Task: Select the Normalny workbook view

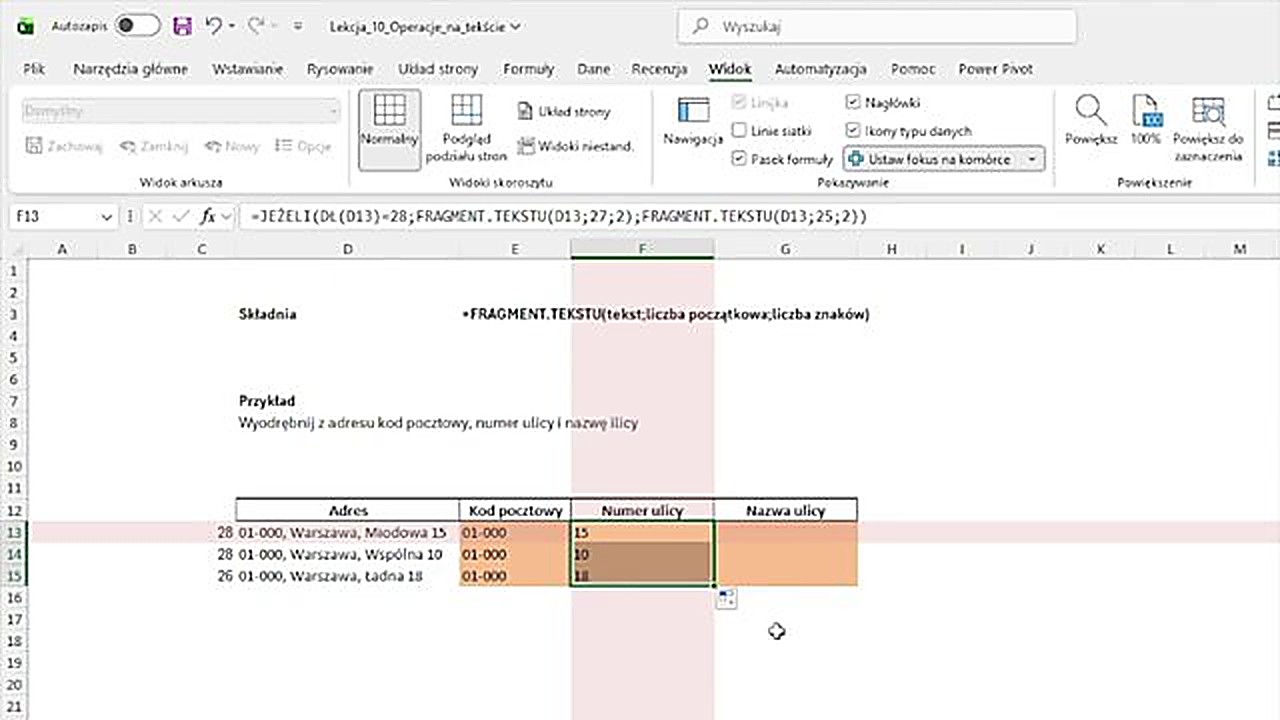Action: (389, 128)
